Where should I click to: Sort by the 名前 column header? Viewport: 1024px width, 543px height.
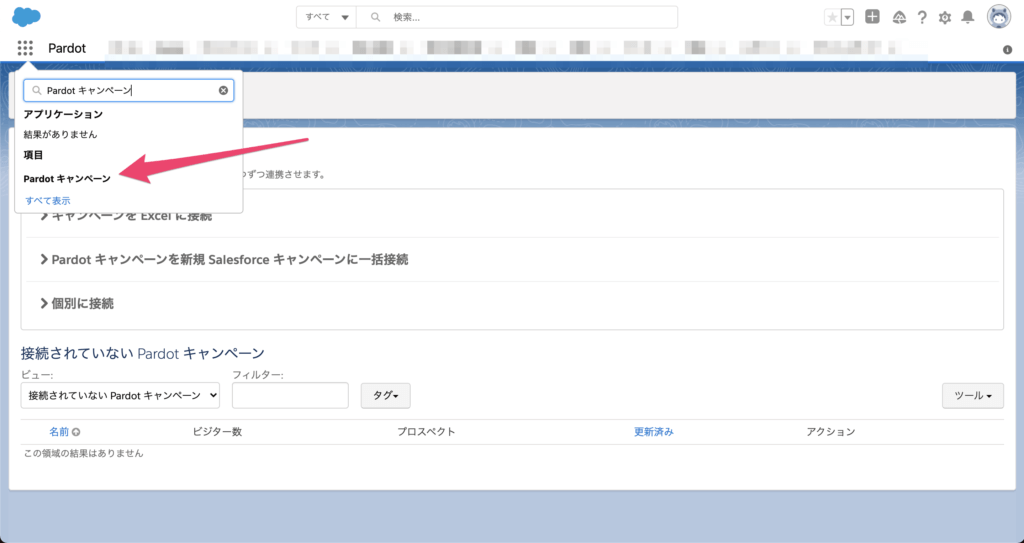coord(59,431)
